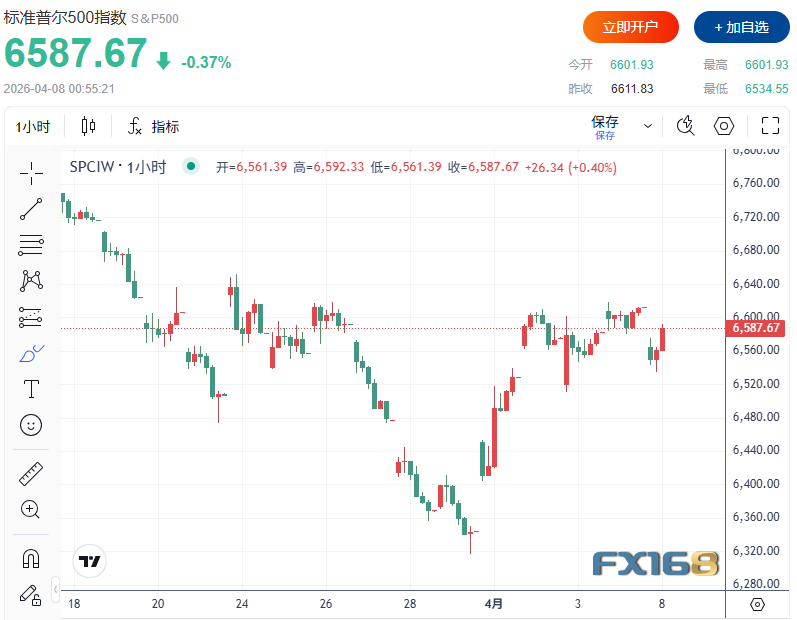Click the 6534.55 daily low value
The width and height of the screenshot is (797, 620).
pyautogui.click(x=767, y=89)
